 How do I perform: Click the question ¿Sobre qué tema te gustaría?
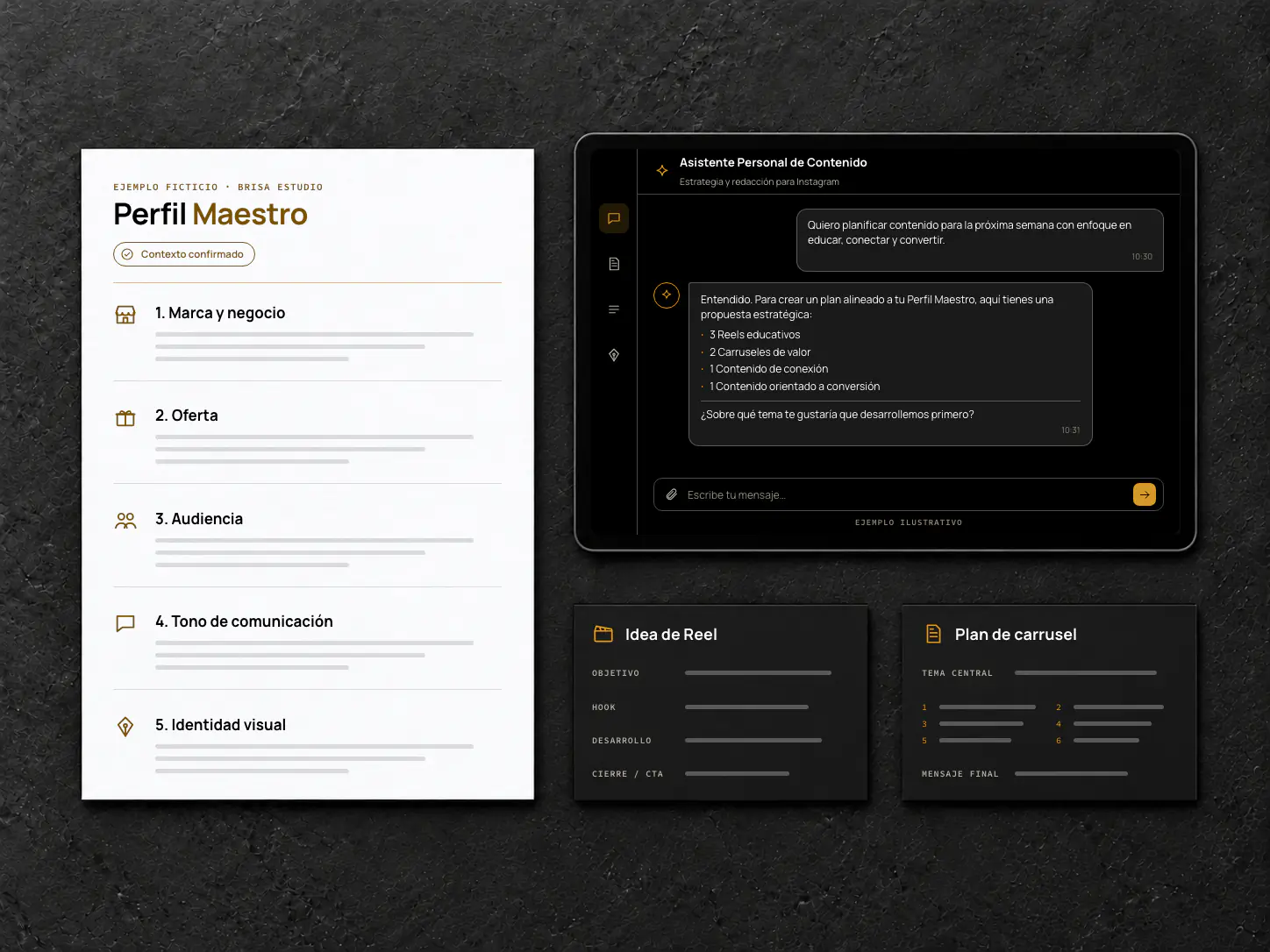click(x=837, y=415)
